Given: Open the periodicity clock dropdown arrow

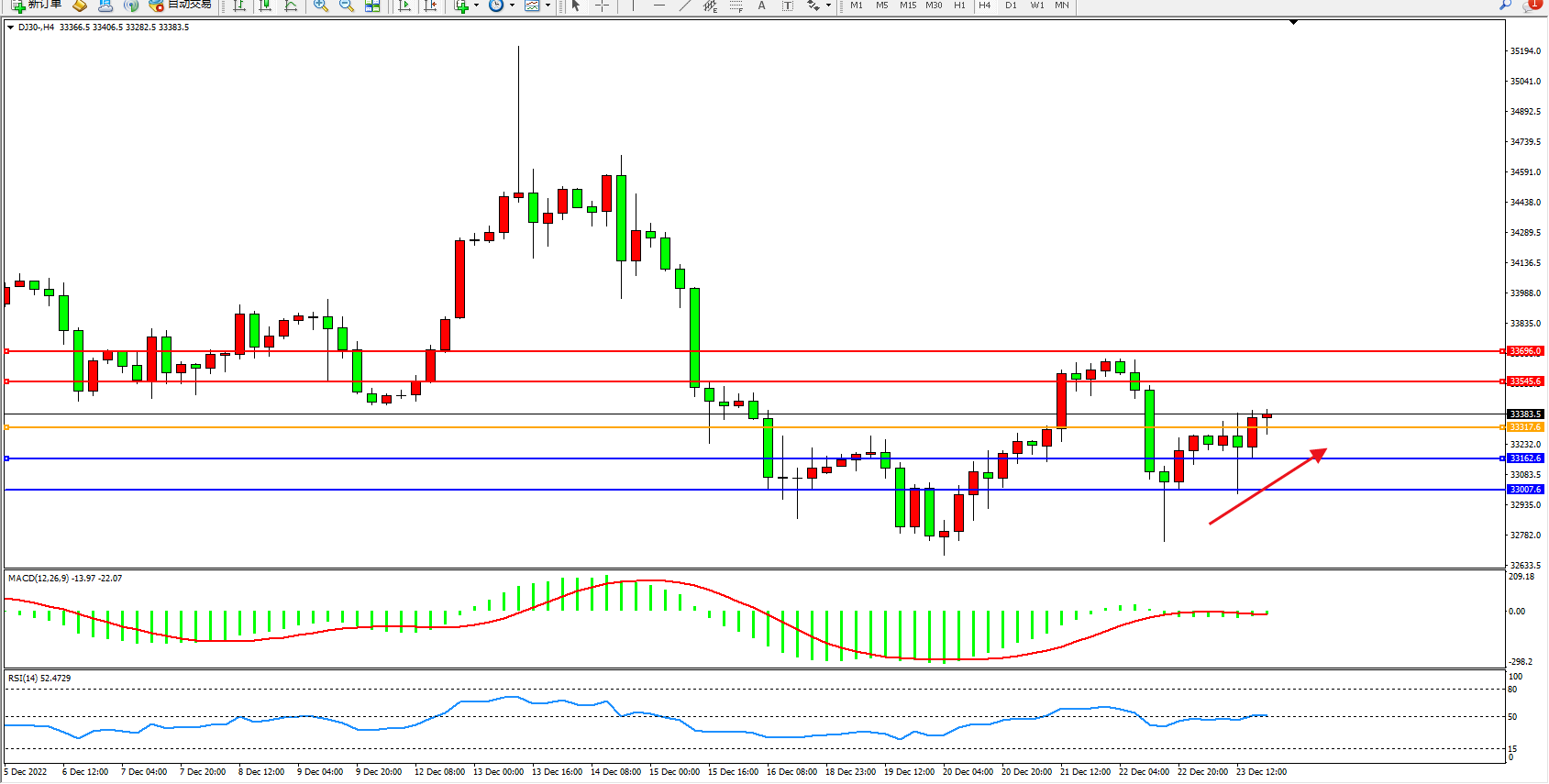Looking at the screenshot, I should tap(512, 6).
